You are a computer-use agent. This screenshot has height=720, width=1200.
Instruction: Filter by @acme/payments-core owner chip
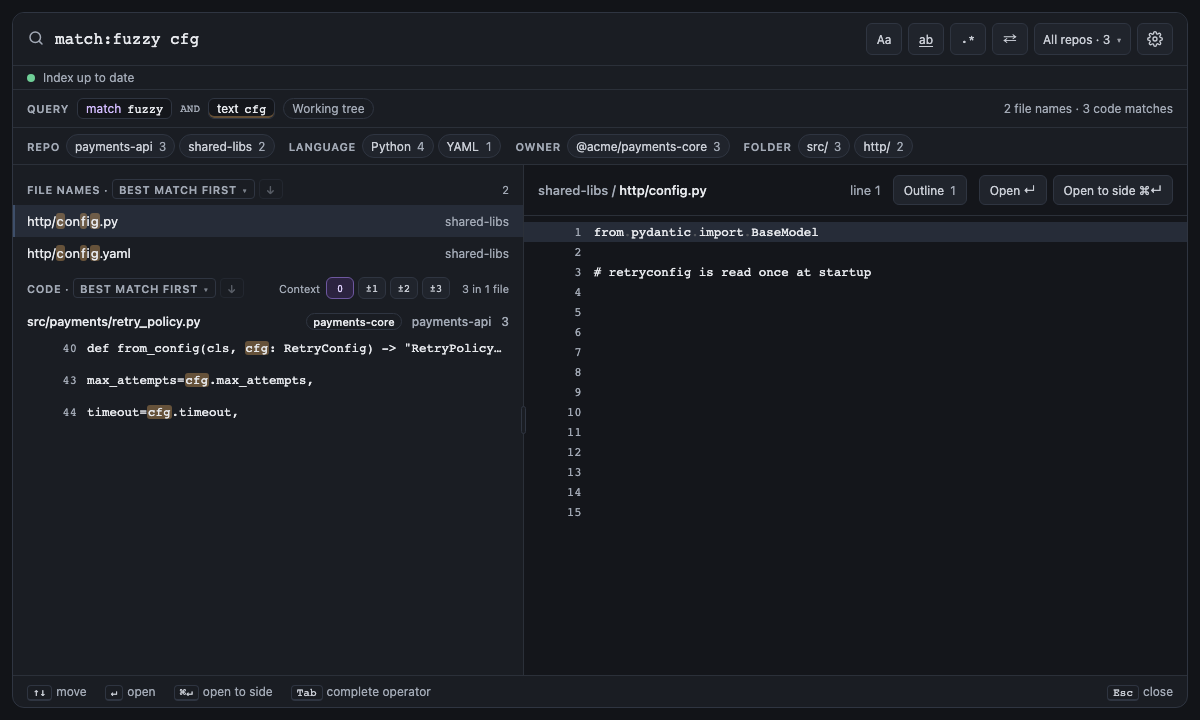click(648, 147)
